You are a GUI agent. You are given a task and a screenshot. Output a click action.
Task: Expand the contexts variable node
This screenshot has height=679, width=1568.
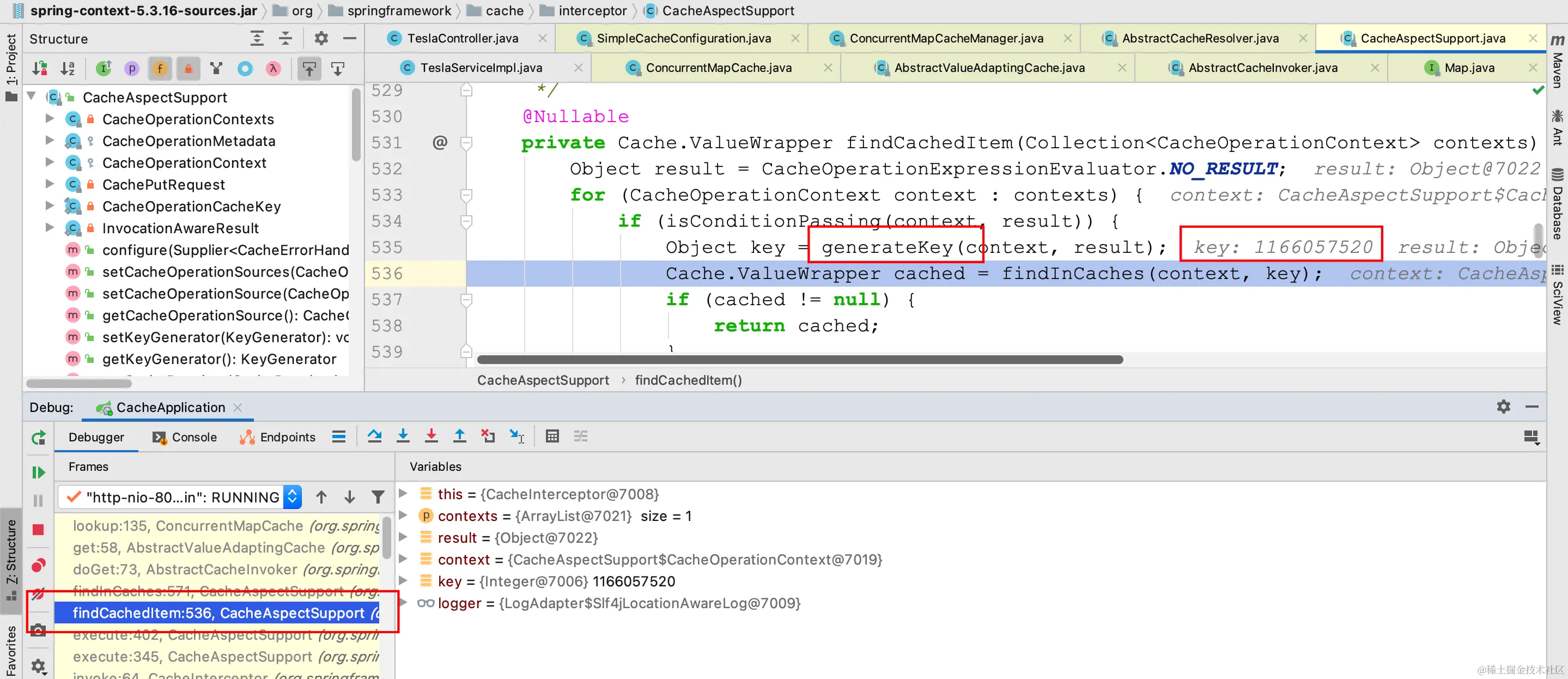coord(403,516)
